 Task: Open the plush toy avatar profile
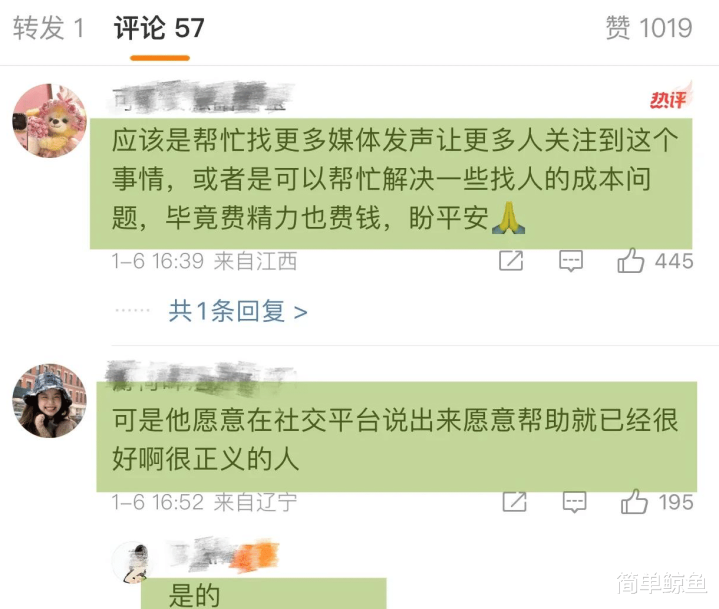click(50, 121)
